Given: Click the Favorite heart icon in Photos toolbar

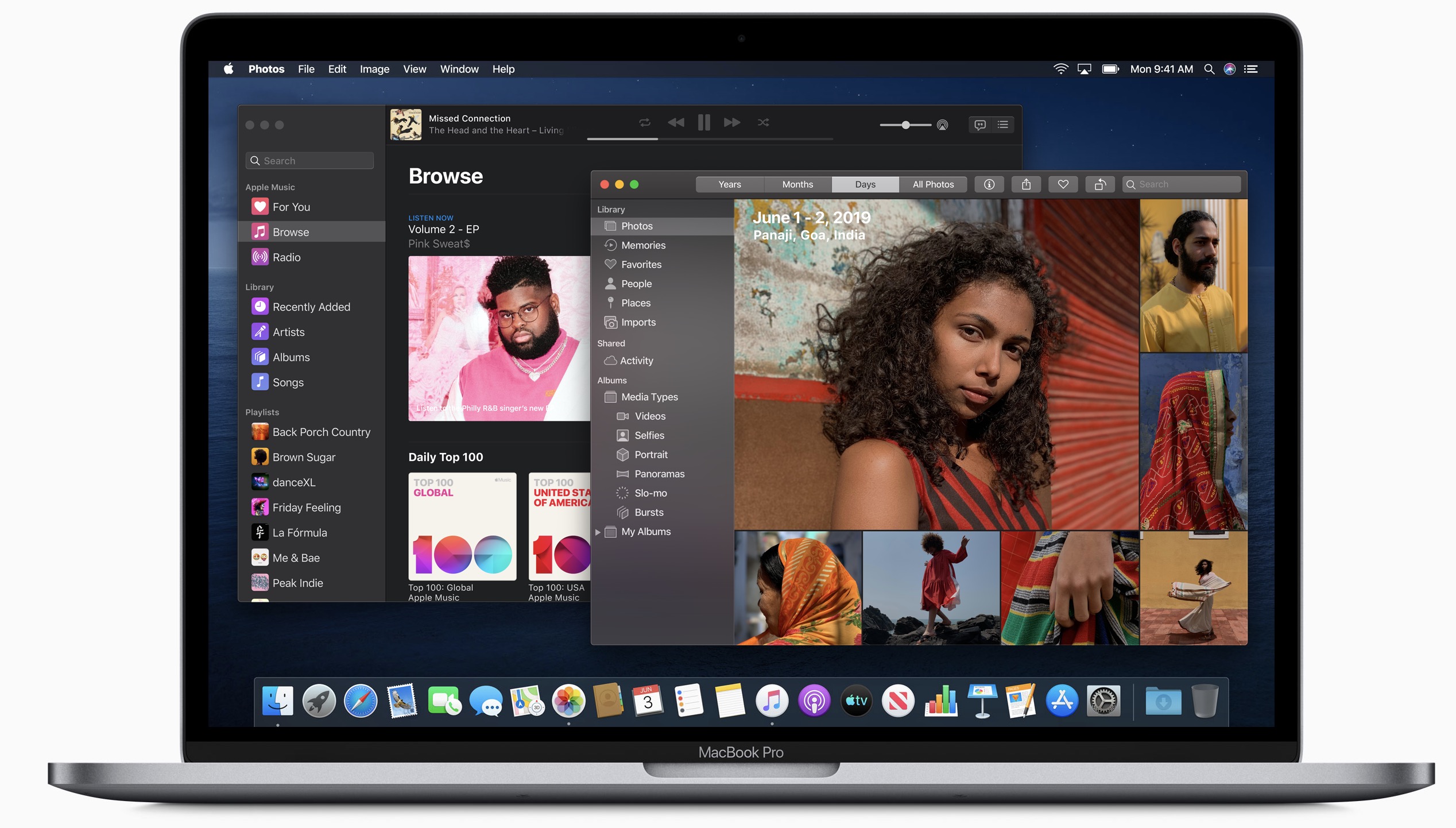Looking at the screenshot, I should (x=1063, y=184).
